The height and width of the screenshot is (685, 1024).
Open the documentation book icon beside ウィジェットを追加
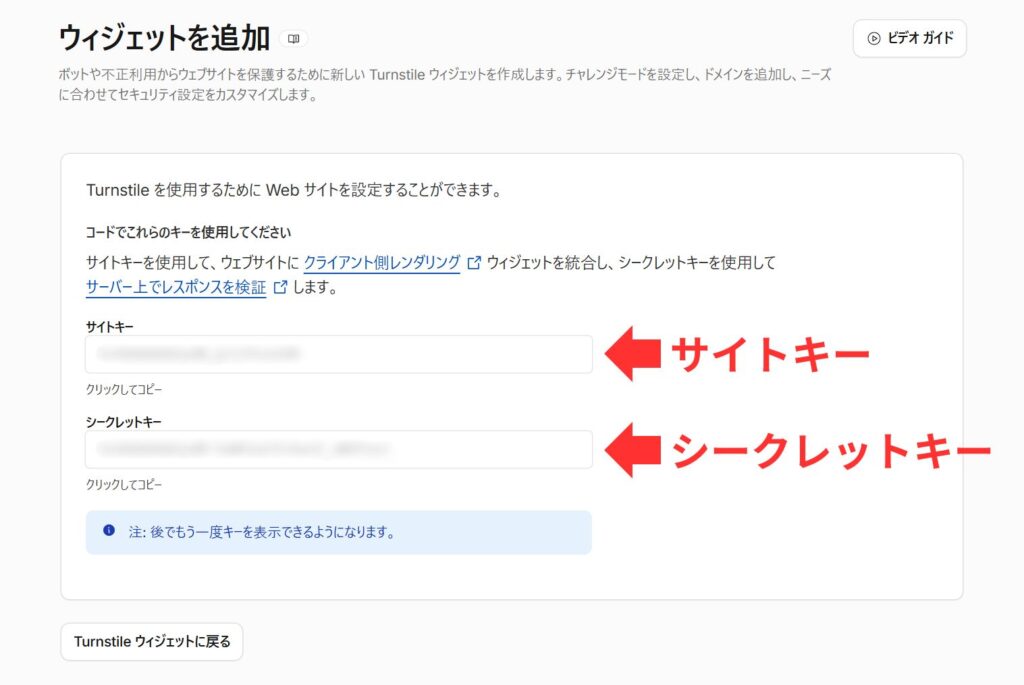[294, 39]
